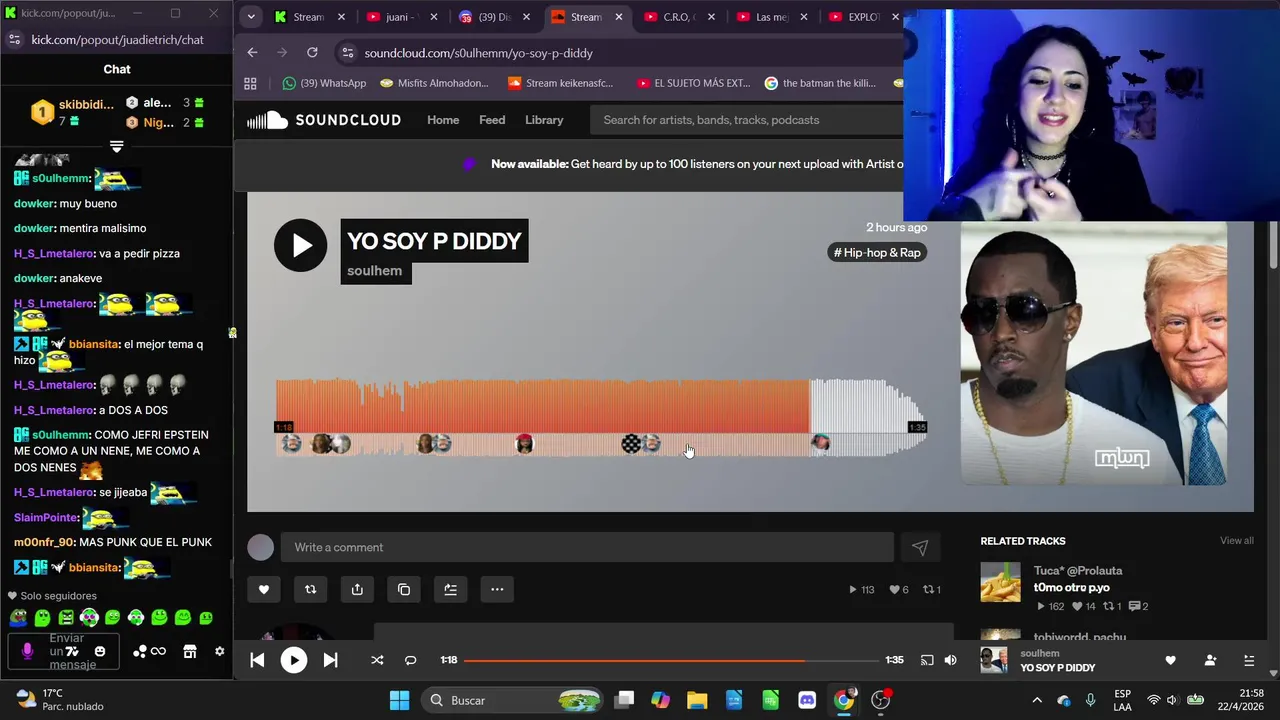Viewport: 1280px width, 720px height.
Task: Toggle repeat in the player bar
Action: [410, 660]
